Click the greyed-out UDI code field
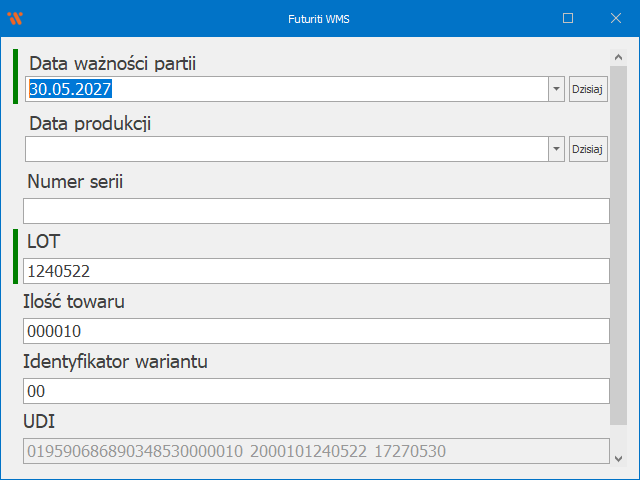640x480 pixels. 316,451
